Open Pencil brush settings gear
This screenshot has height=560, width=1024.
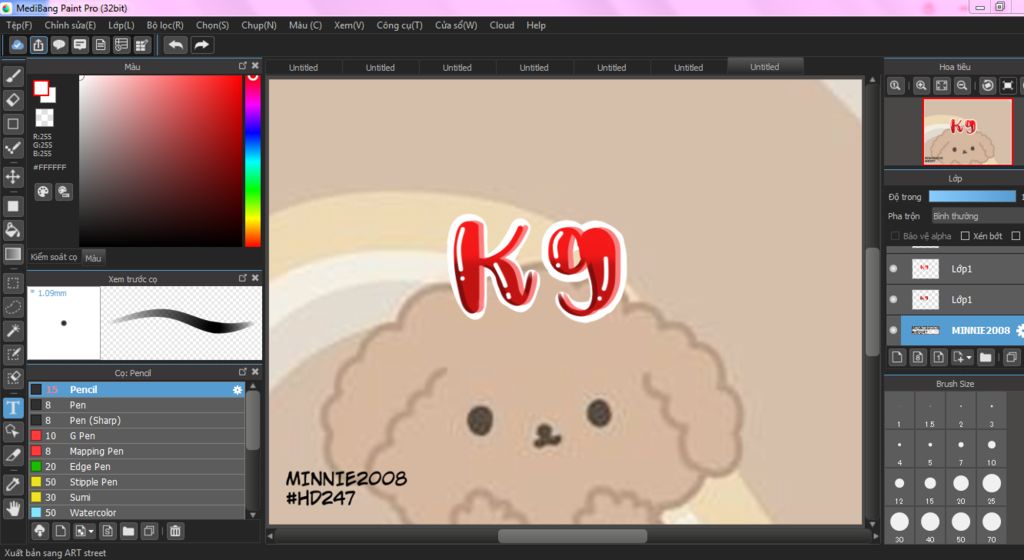click(237, 390)
